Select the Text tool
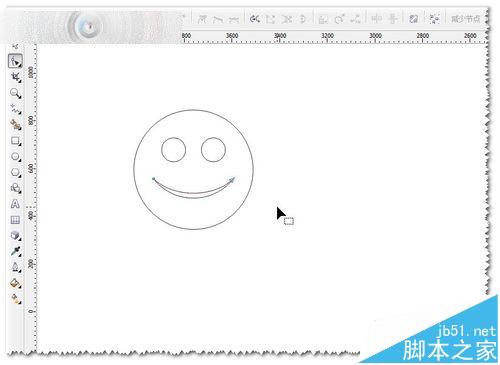This screenshot has height=365, width=500. click(x=15, y=204)
